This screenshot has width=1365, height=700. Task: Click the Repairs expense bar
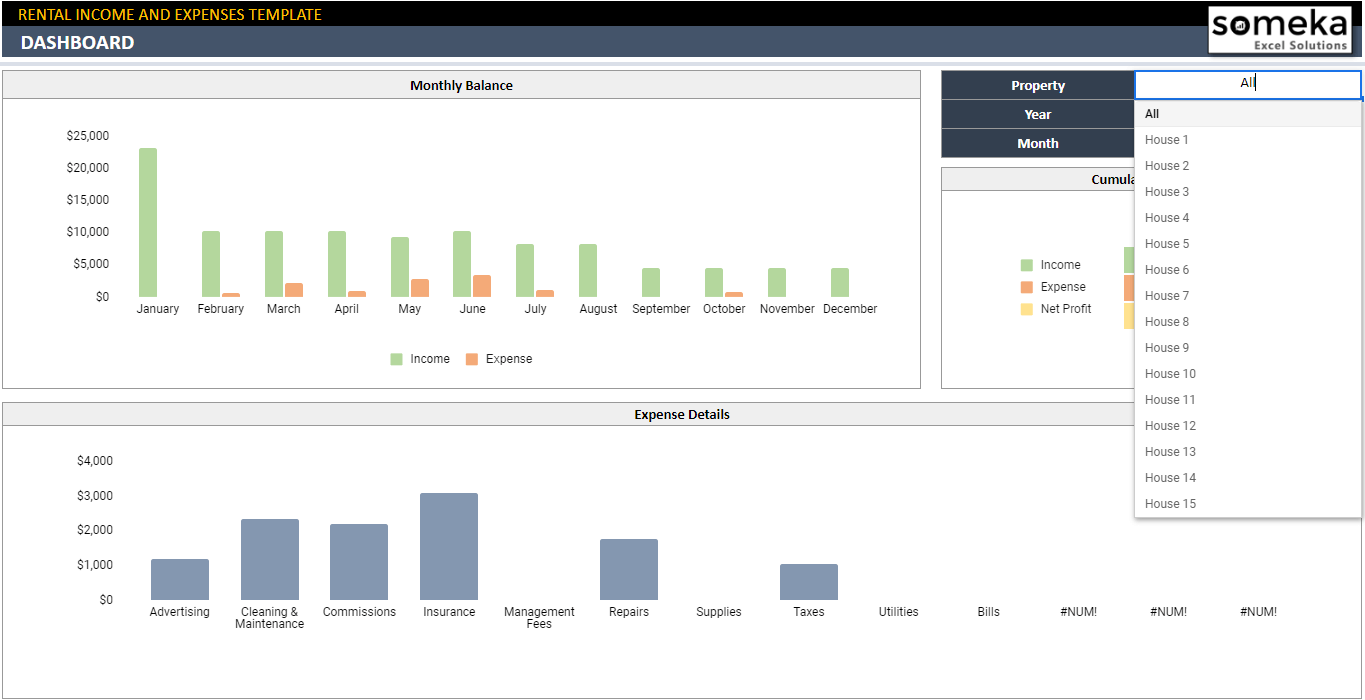pos(629,569)
